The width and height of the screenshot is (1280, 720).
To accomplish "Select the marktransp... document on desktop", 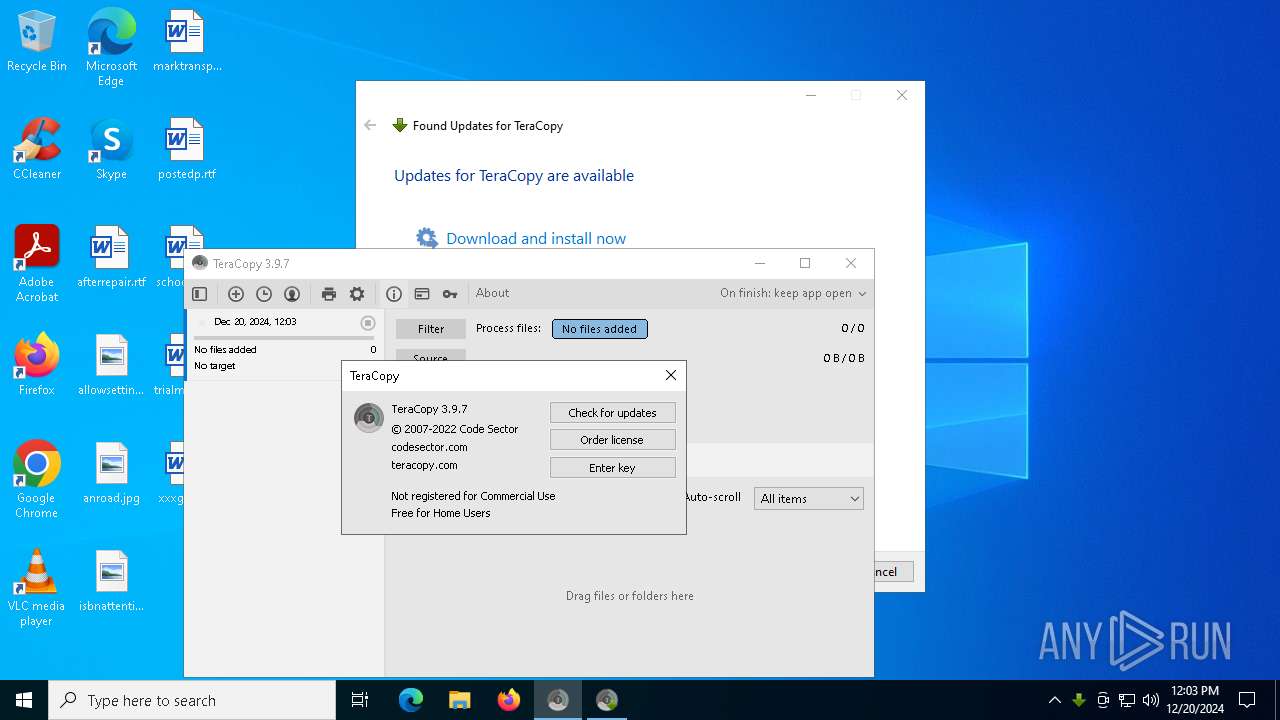I will 186,41.
